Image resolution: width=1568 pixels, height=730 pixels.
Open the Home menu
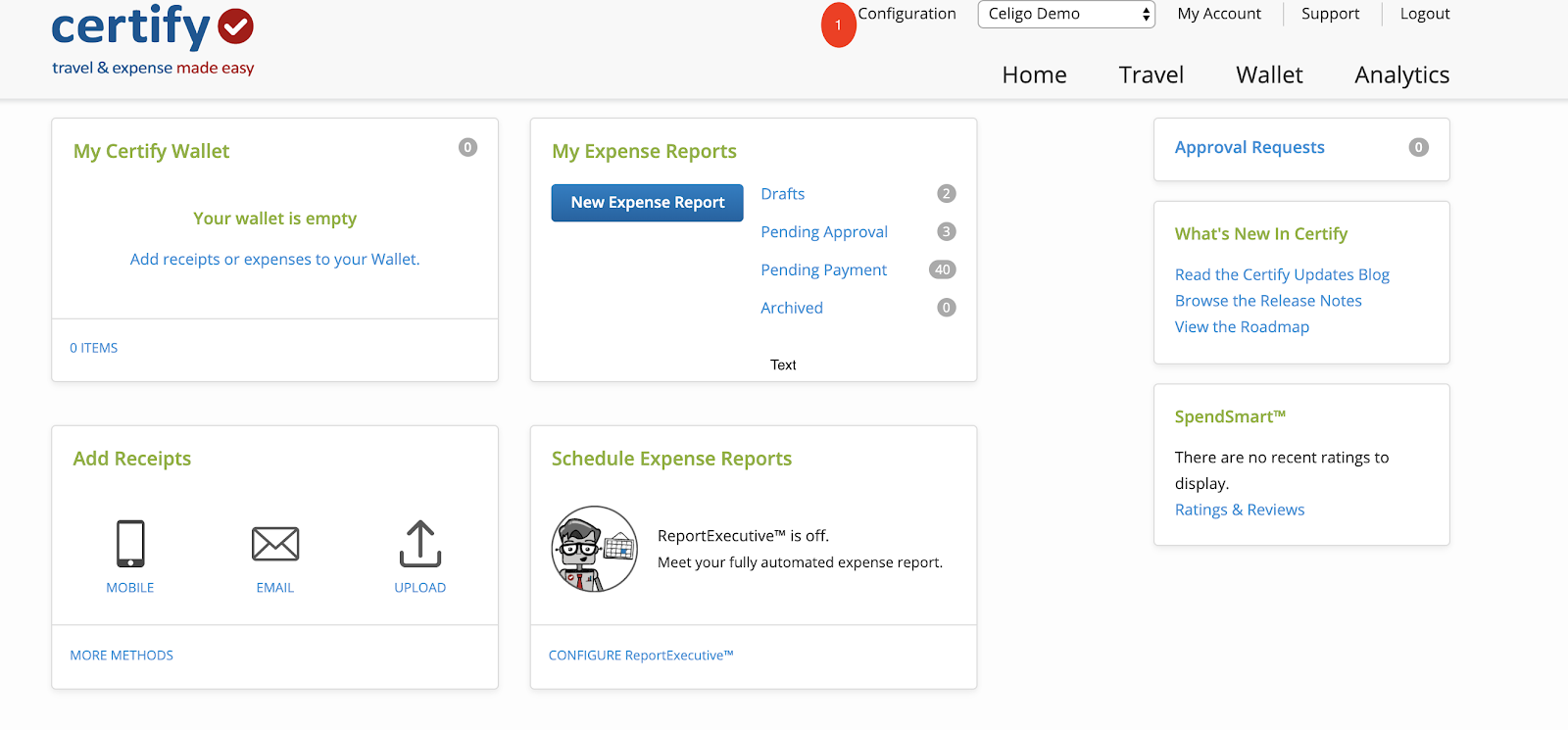tap(1034, 74)
